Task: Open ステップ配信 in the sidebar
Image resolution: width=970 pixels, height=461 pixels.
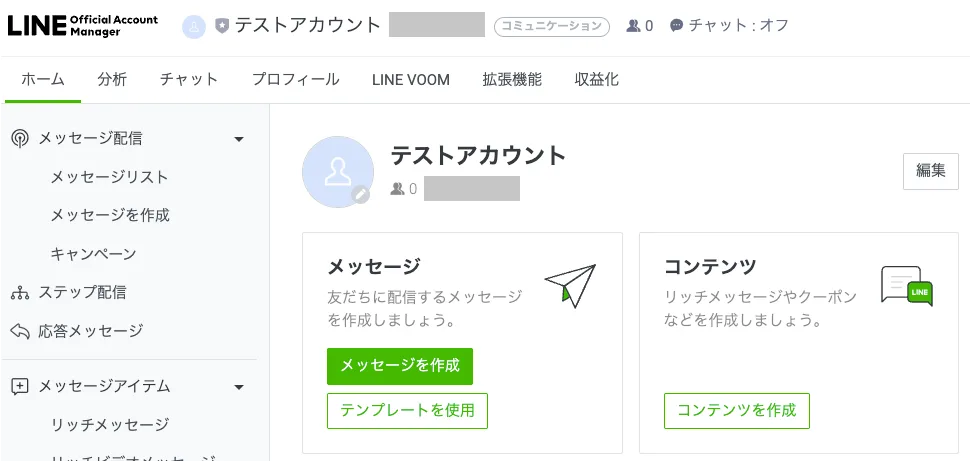Action: click(x=82, y=292)
